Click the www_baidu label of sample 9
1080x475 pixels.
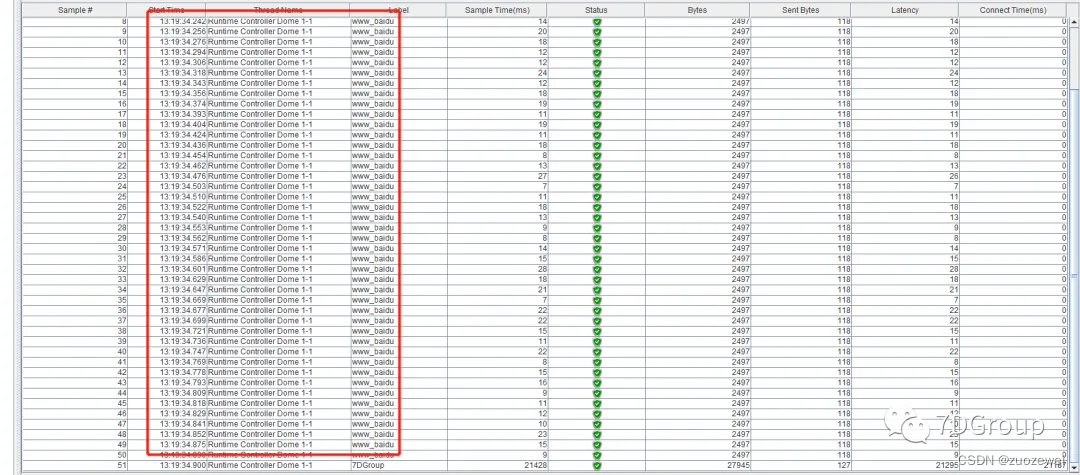click(x=372, y=32)
